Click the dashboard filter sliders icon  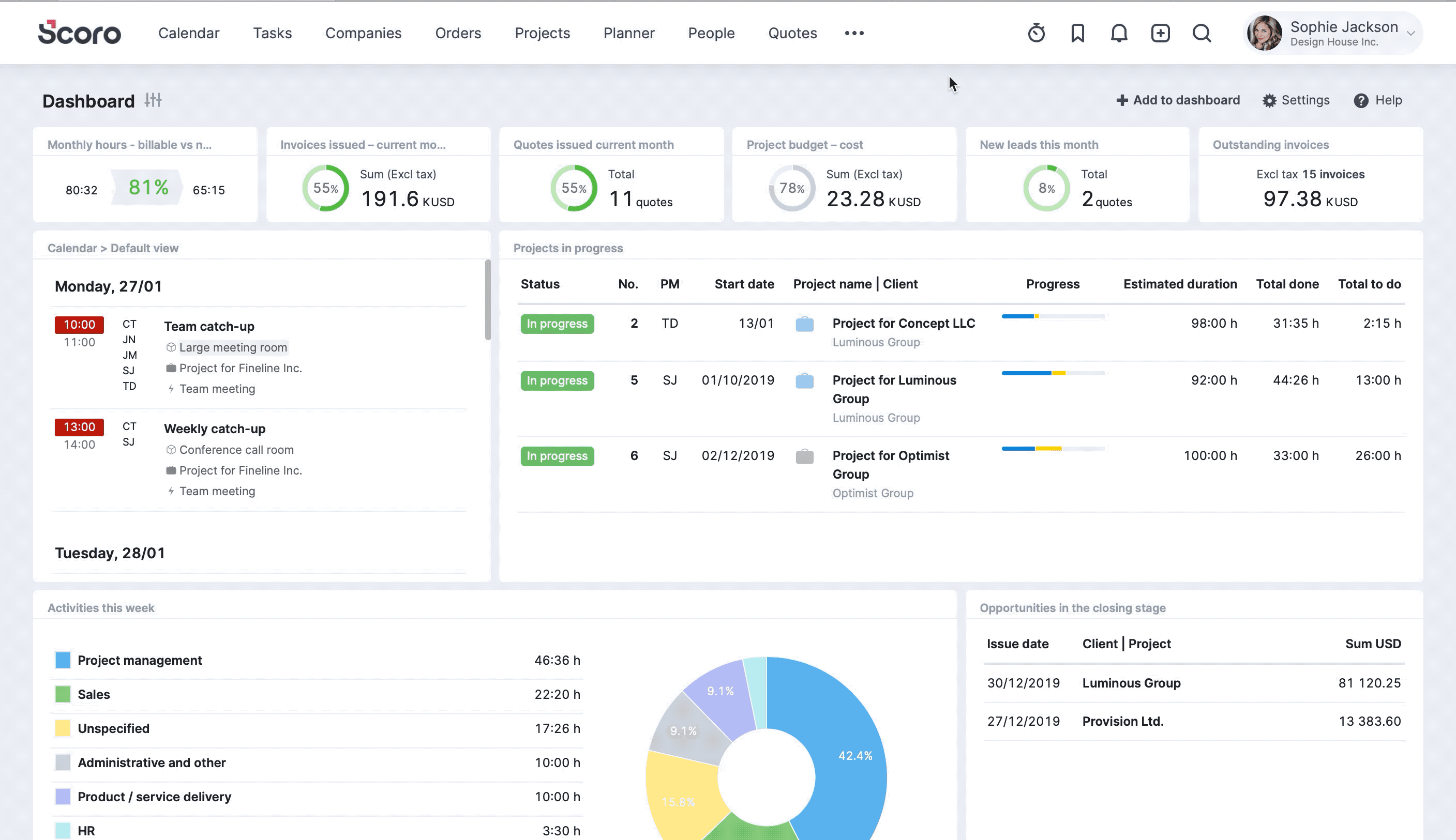(153, 100)
